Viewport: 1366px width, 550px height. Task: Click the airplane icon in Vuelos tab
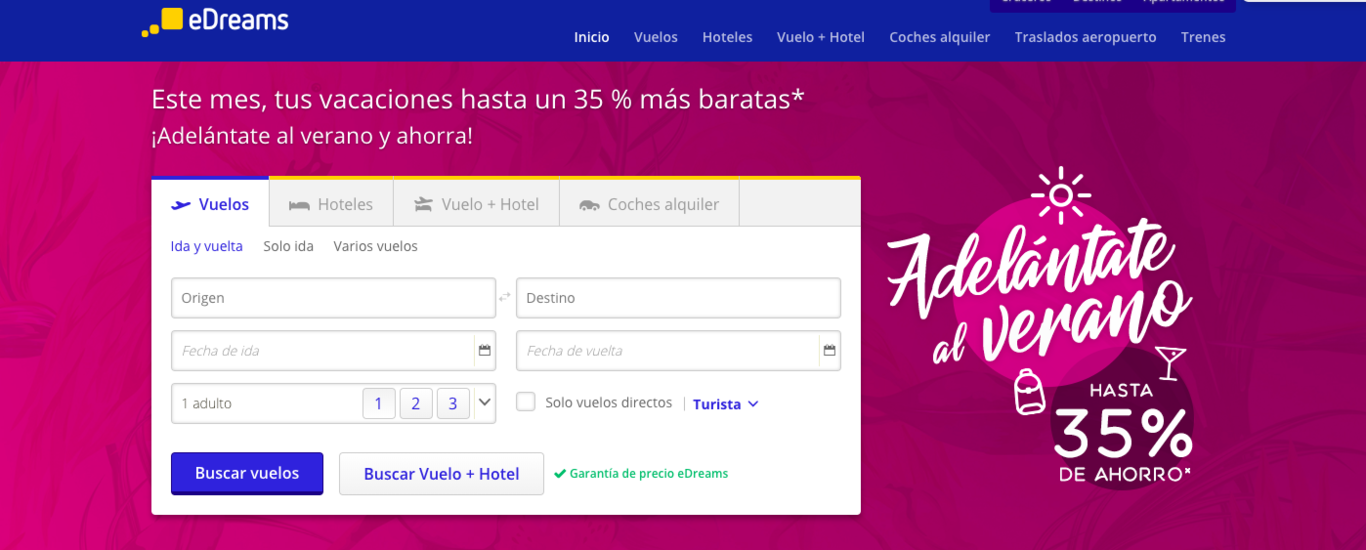point(181,205)
